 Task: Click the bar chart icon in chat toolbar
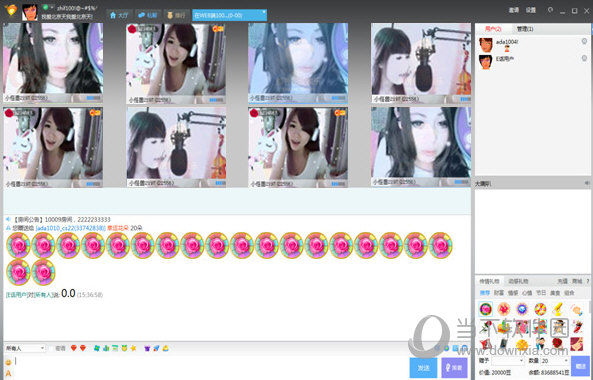tap(106, 348)
